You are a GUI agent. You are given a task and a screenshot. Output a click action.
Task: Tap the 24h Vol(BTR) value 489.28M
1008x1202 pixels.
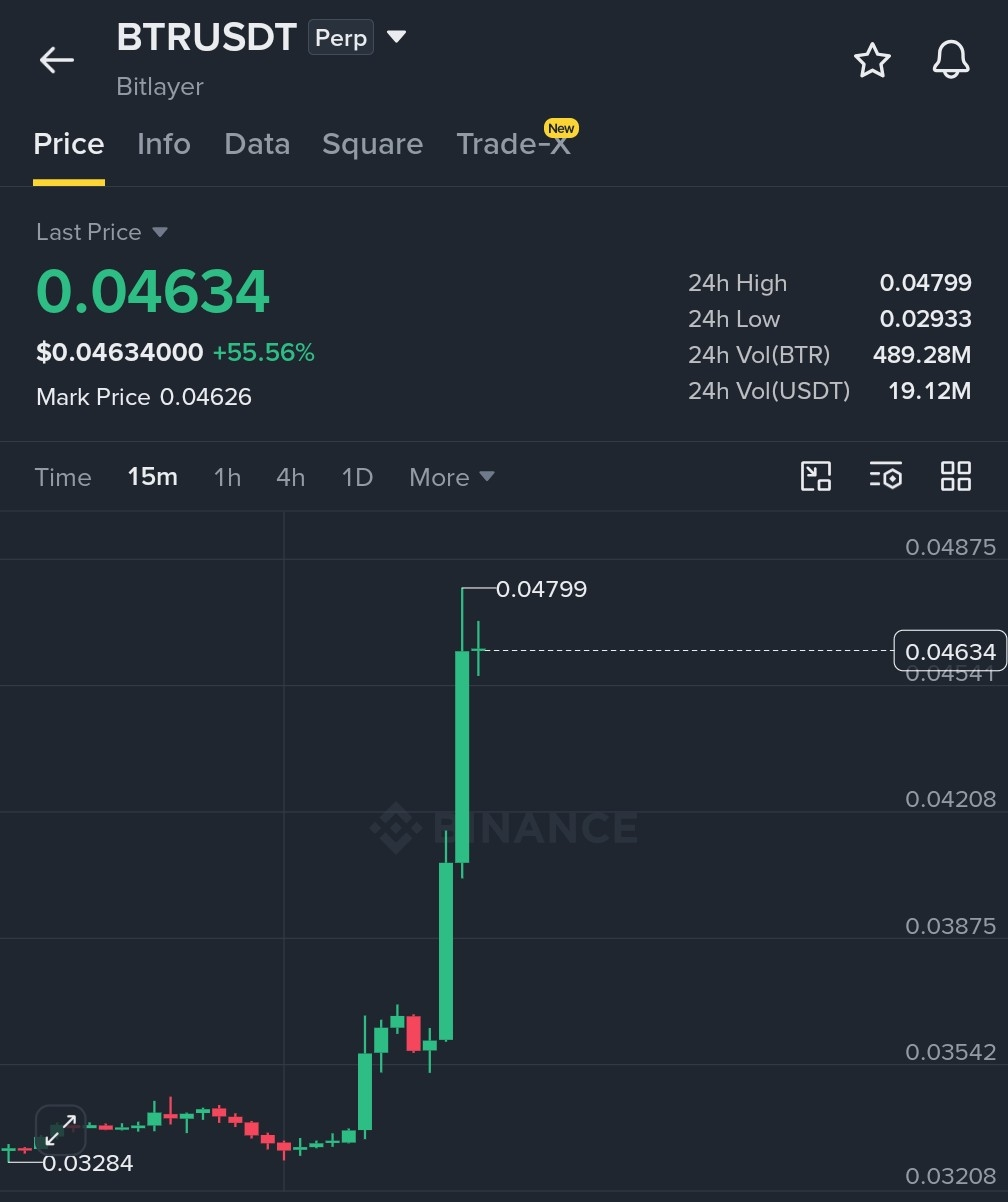(922, 355)
